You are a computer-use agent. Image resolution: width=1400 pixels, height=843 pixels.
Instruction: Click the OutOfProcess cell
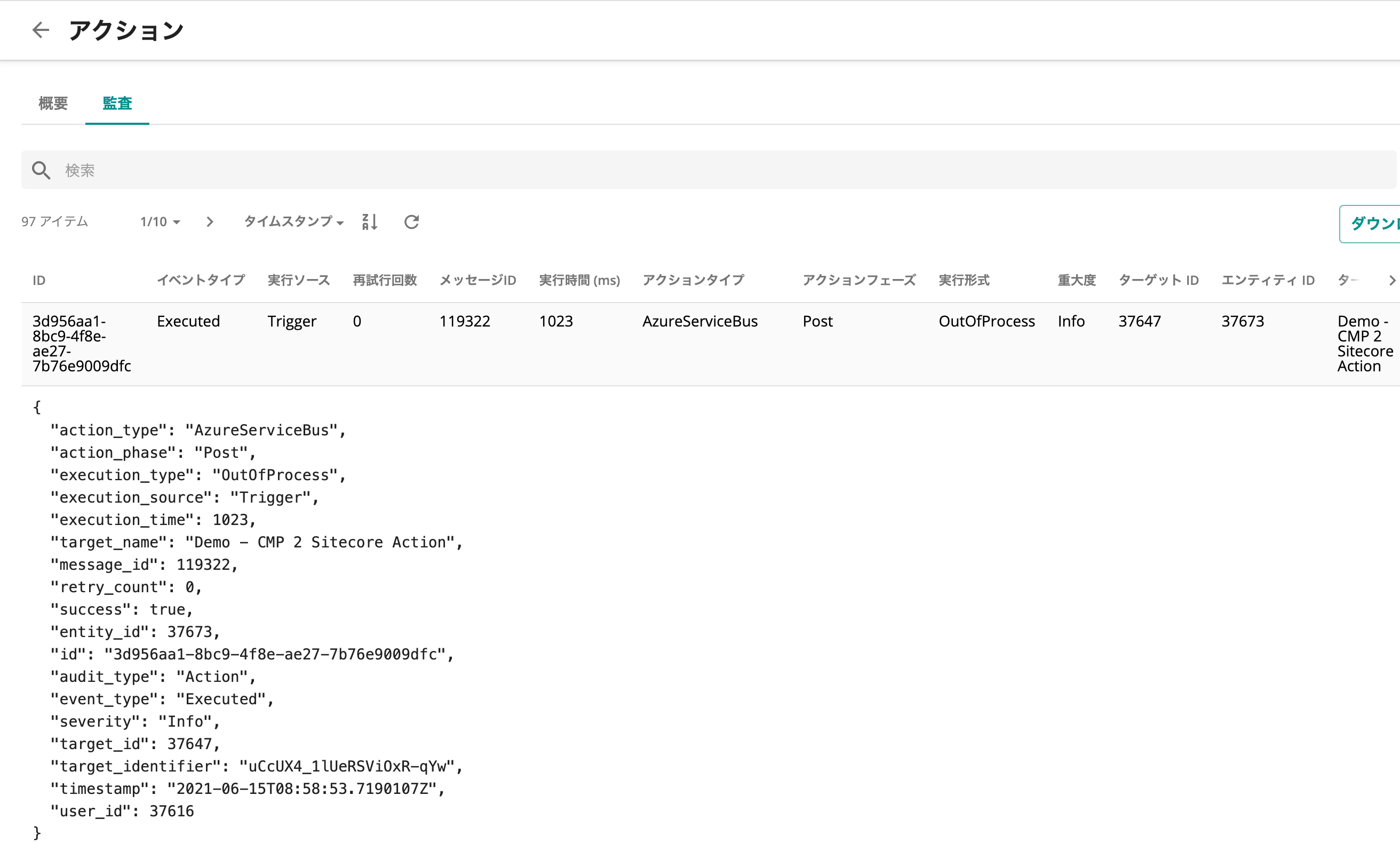[x=986, y=321]
